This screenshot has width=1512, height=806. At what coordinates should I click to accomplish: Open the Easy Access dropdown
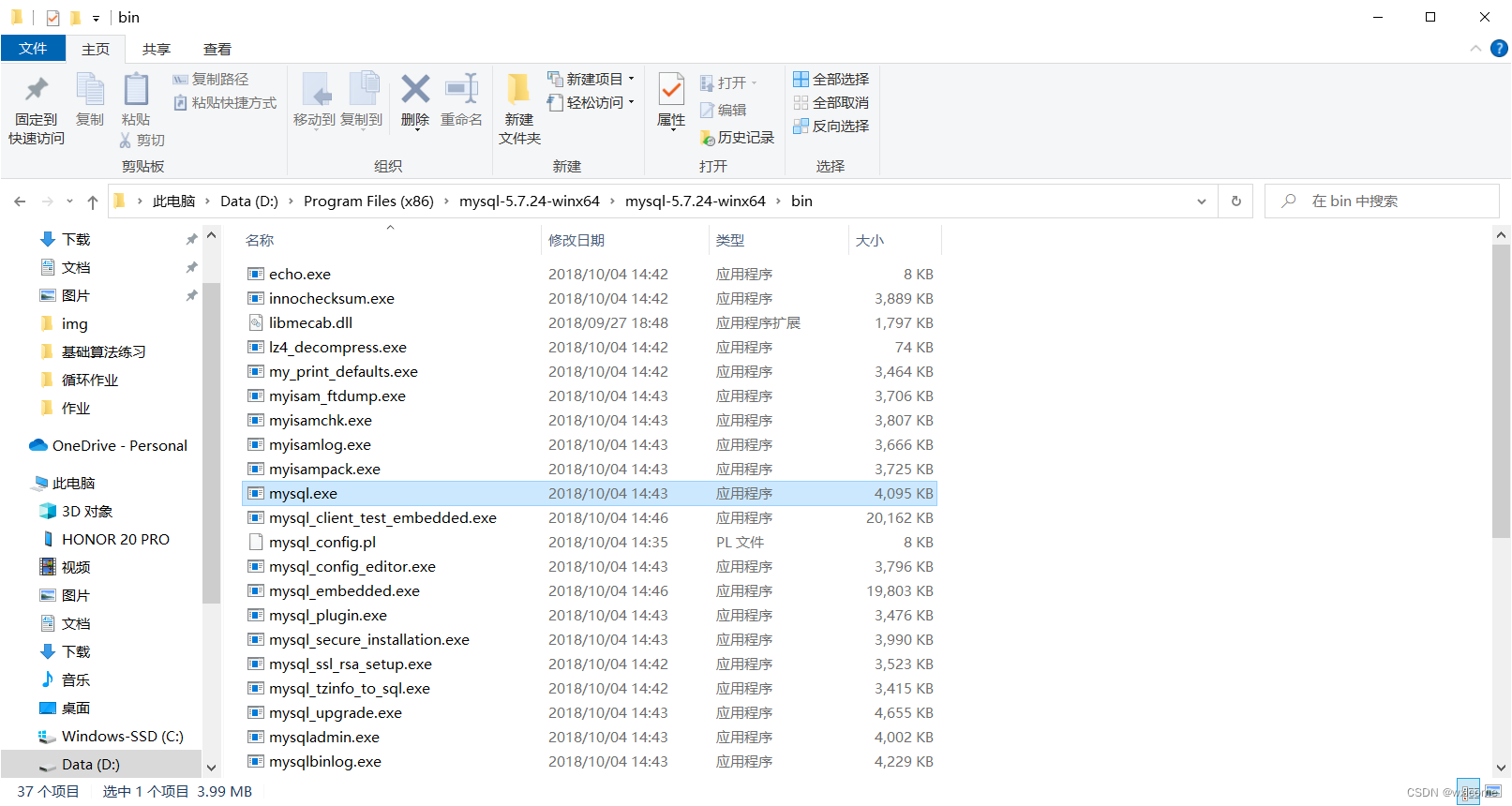(x=631, y=102)
